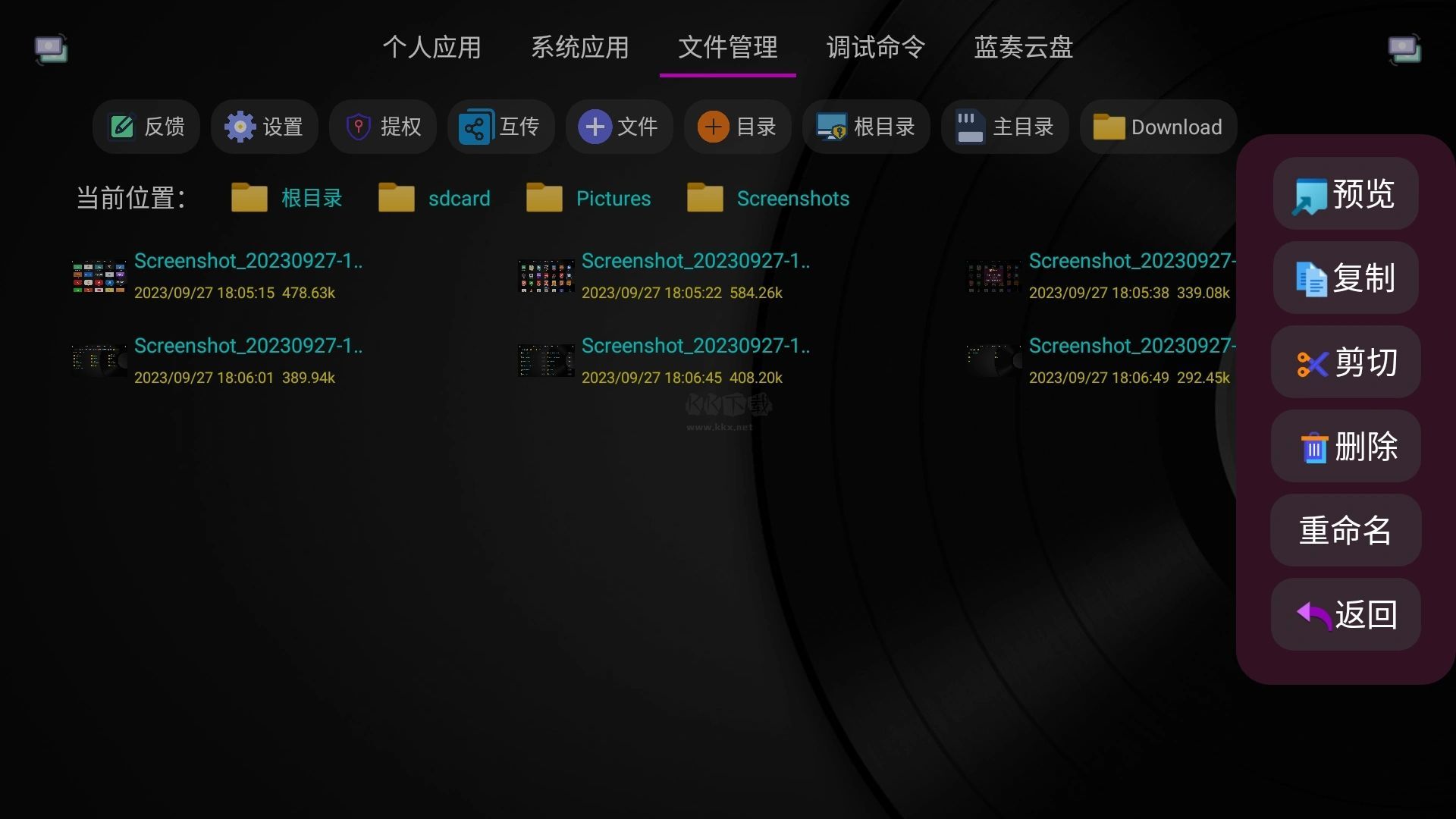Open 设置 (Settings) panel
Image resolution: width=1456 pixels, height=819 pixels.
point(263,127)
